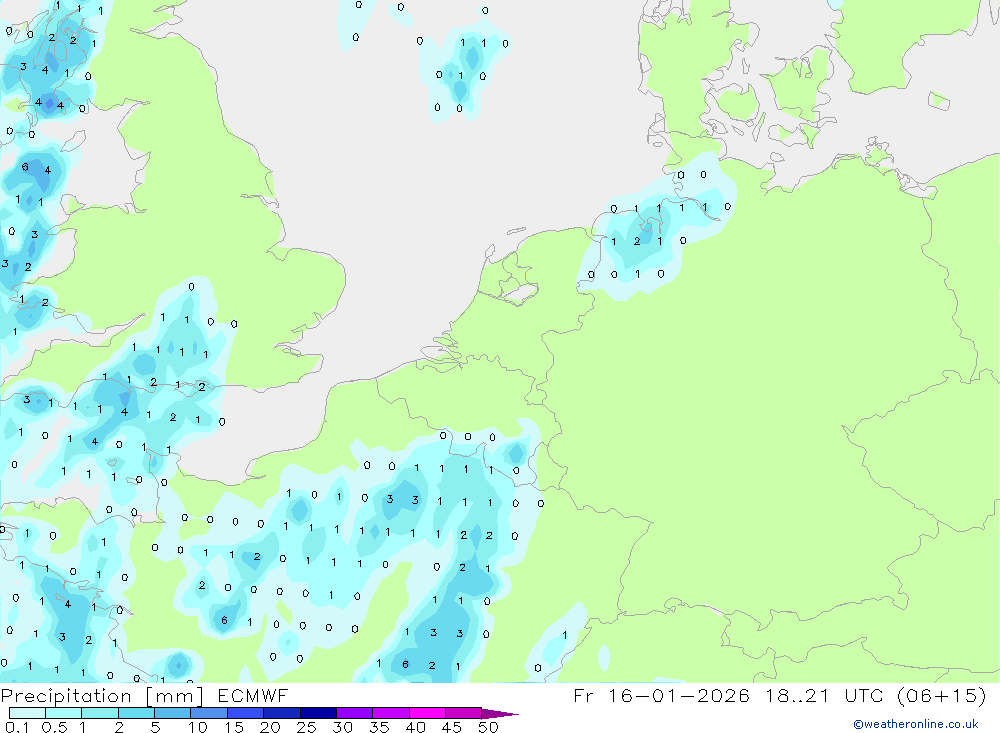Click the '15' legend scale label
1000x733 pixels.
(233, 727)
